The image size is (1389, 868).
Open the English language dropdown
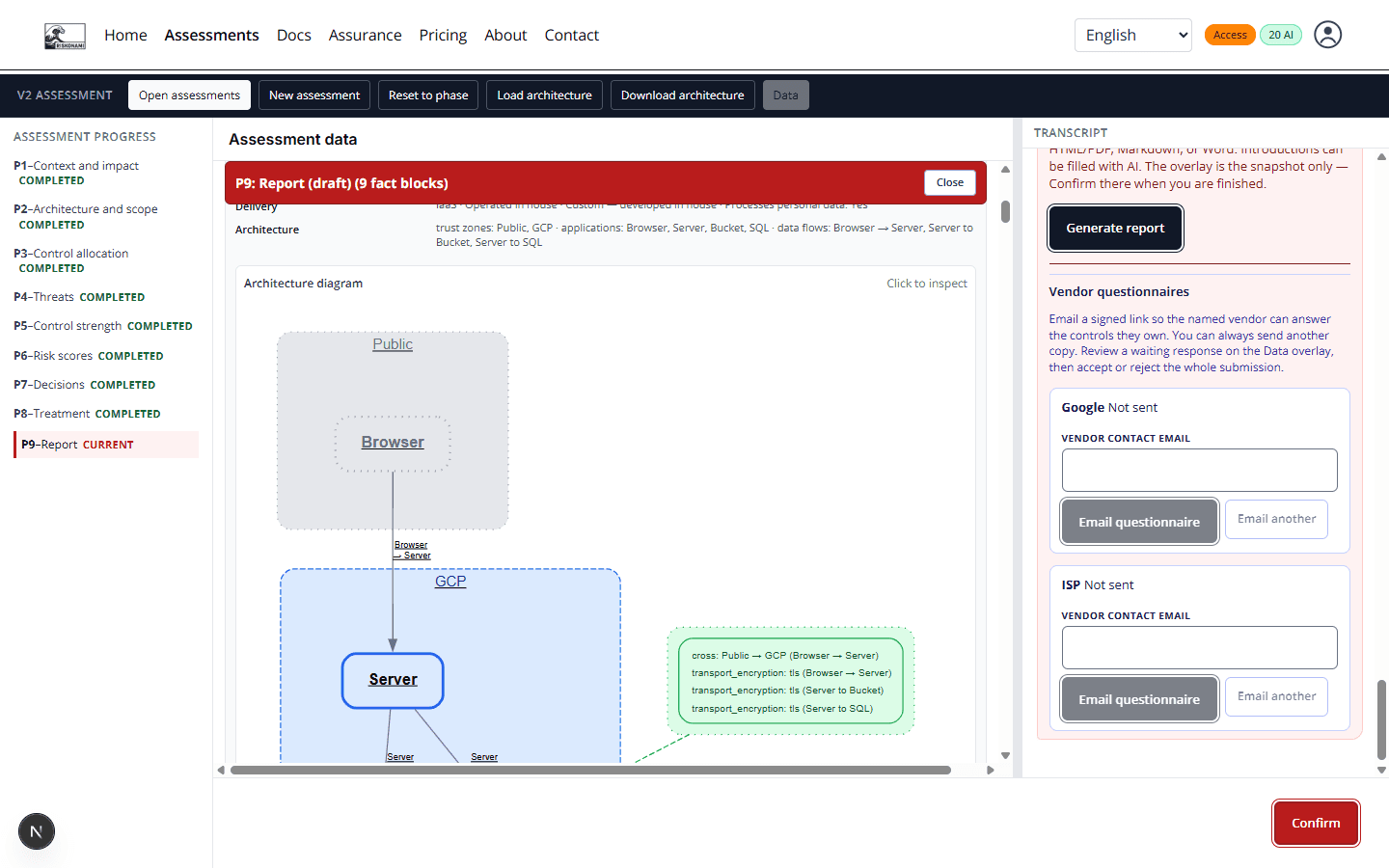click(x=1133, y=36)
